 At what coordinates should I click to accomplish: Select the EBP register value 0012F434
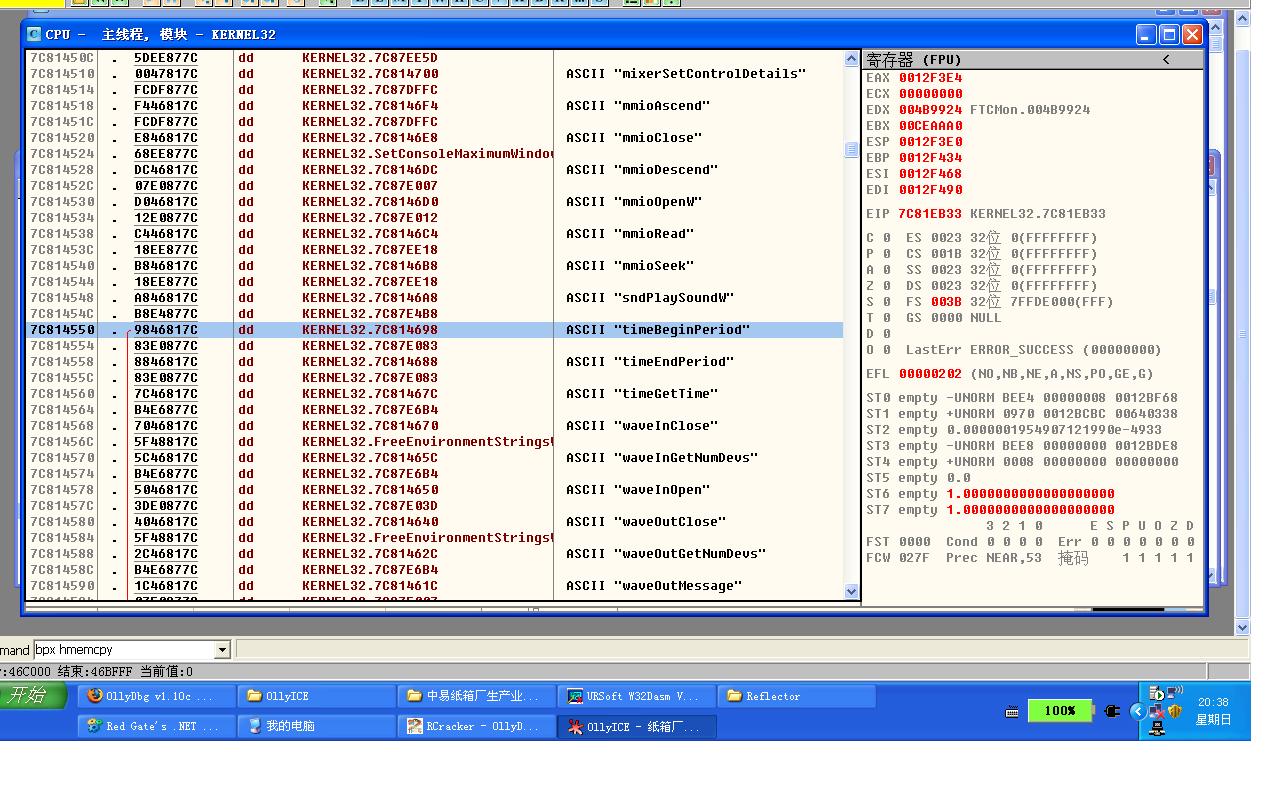click(930, 158)
